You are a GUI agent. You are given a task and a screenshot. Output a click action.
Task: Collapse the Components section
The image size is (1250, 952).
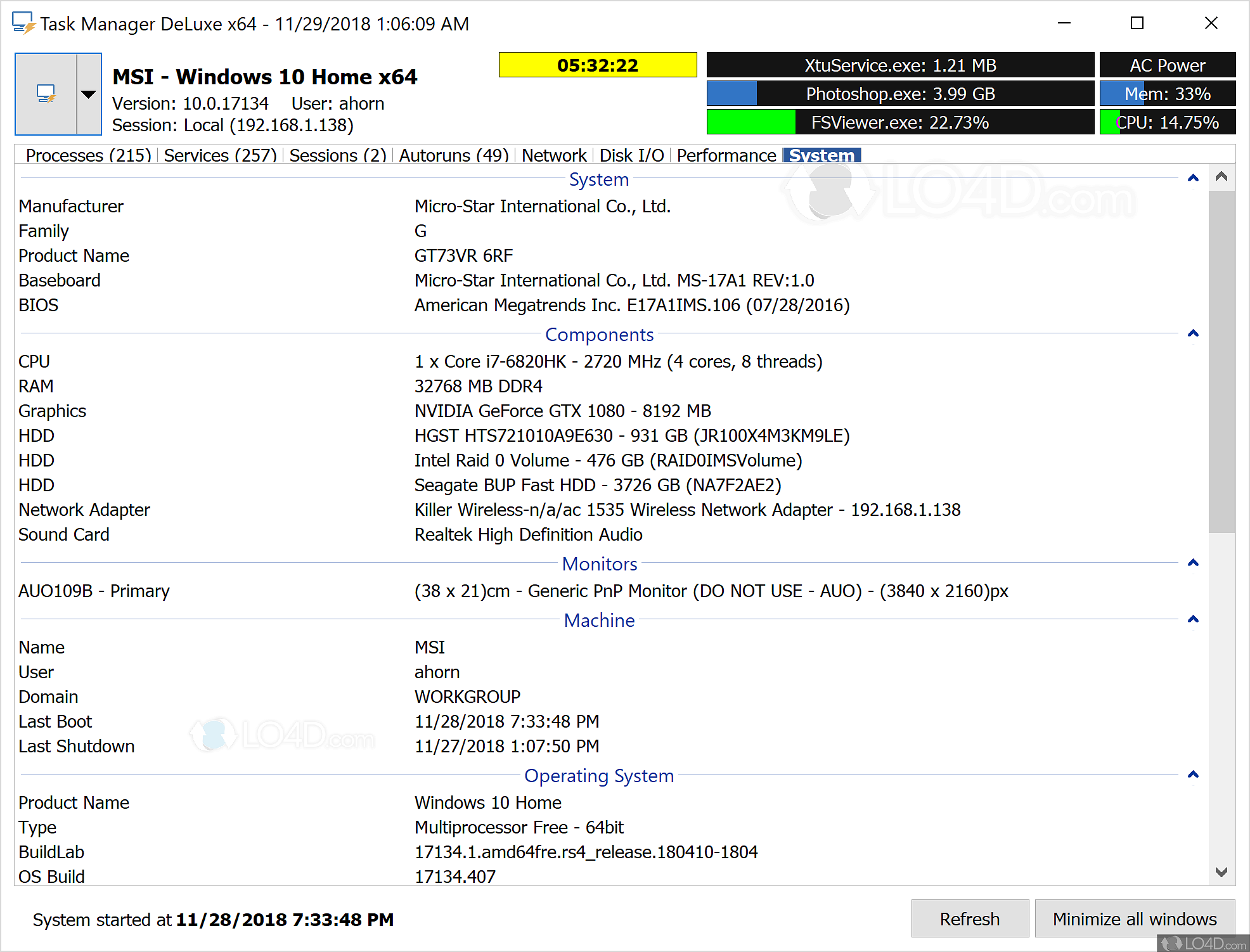pos(1193,333)
